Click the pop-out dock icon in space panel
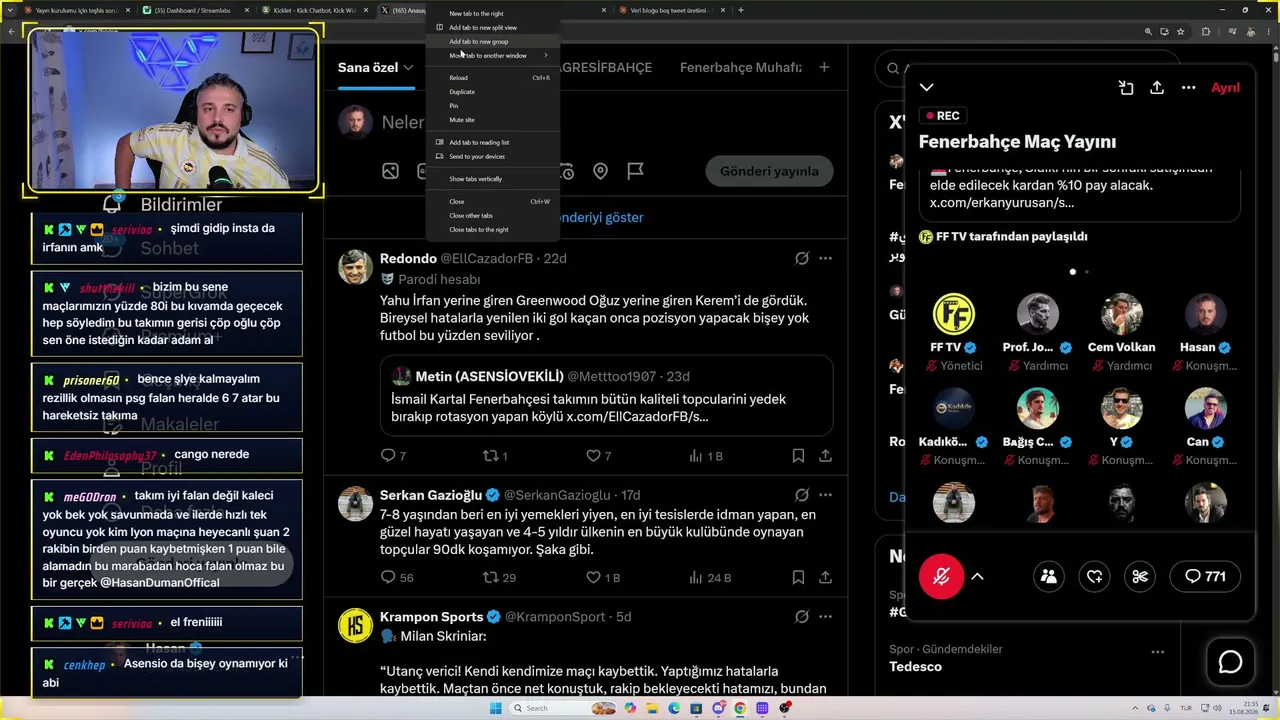Image resolution: width=1280 pixels, height=720 pixels. point(1126,88)
